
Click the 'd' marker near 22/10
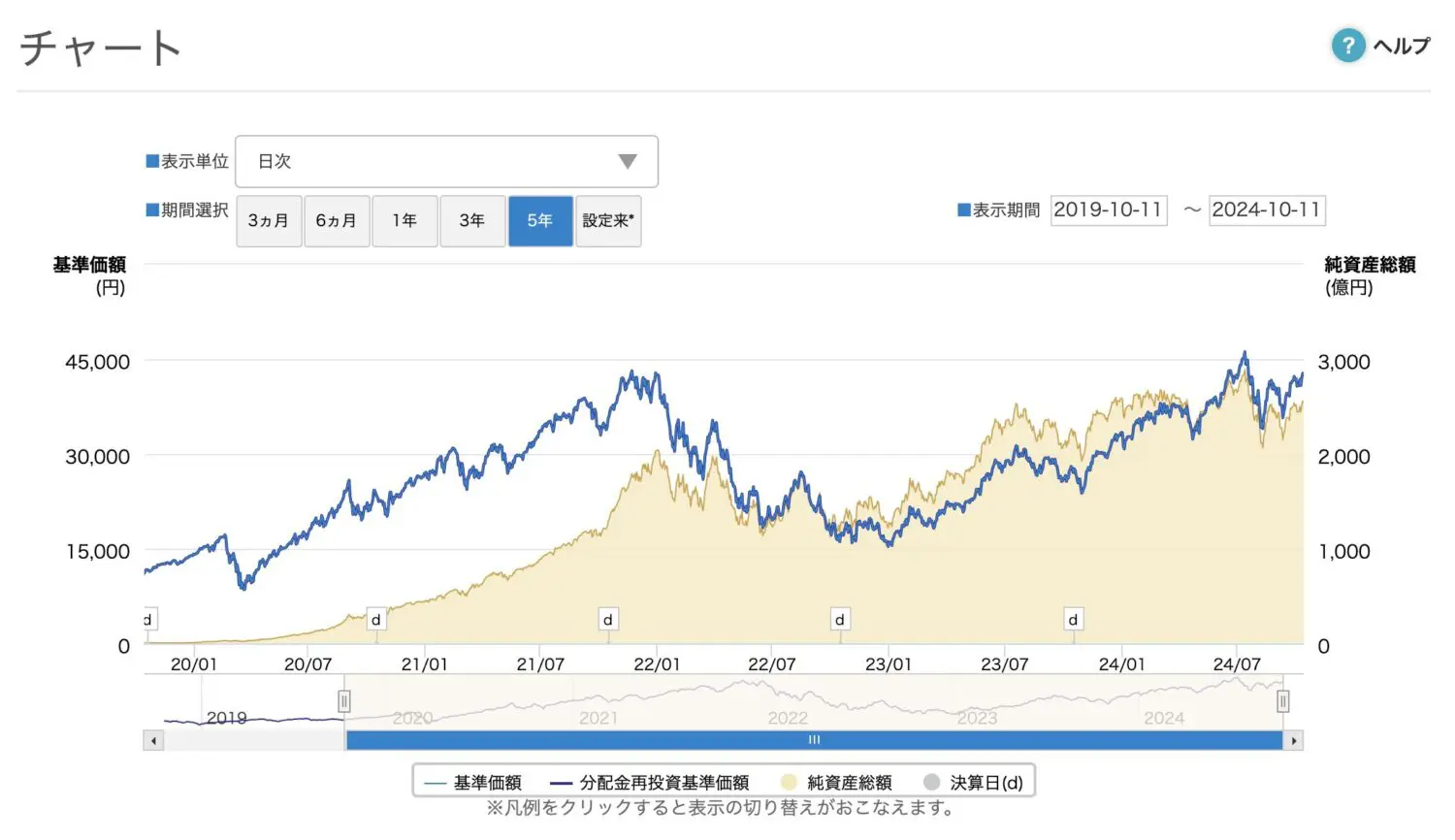click(840, 620)
